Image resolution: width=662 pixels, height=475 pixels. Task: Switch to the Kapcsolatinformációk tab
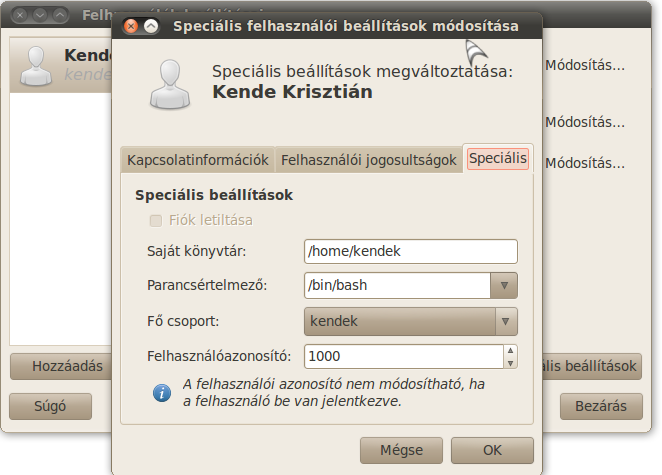tap(198, 160)
